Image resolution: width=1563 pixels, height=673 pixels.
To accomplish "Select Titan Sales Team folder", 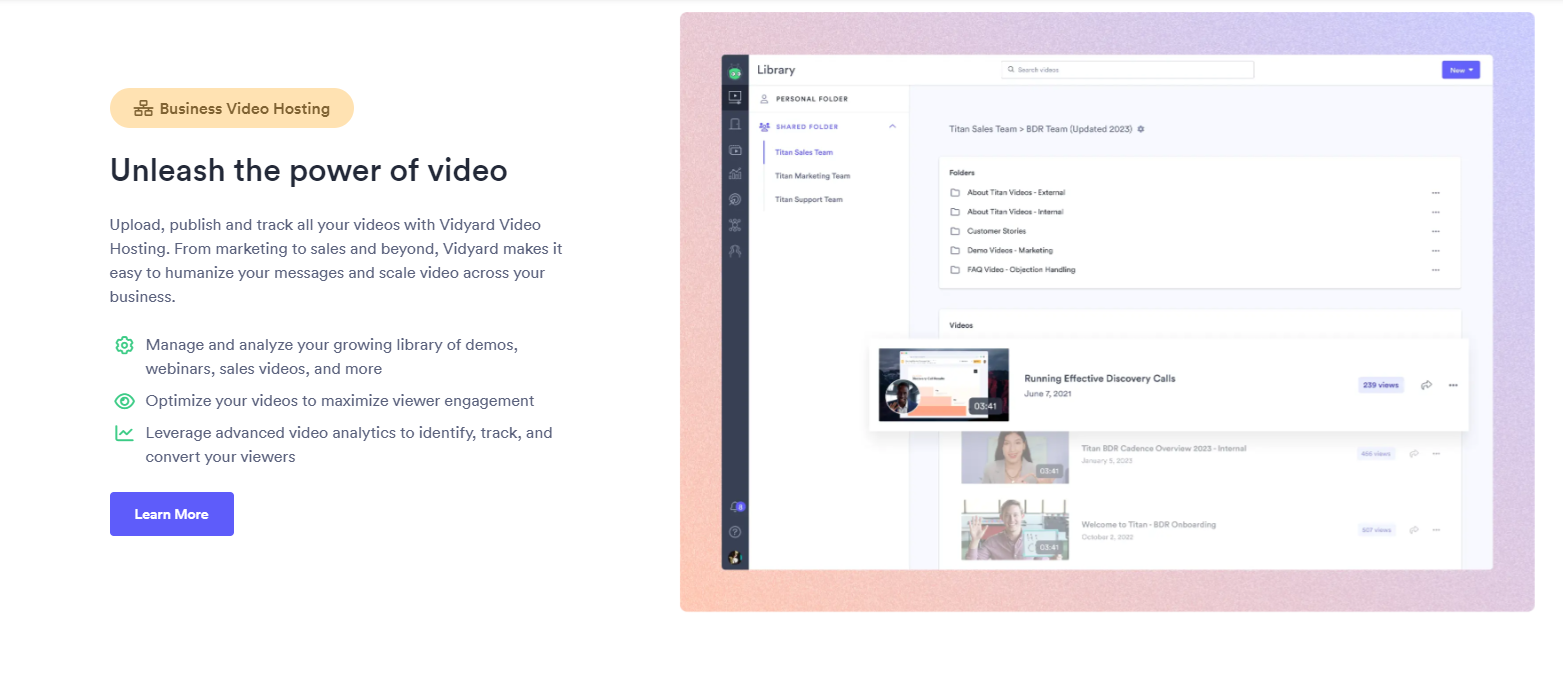I will pos(804,153).
